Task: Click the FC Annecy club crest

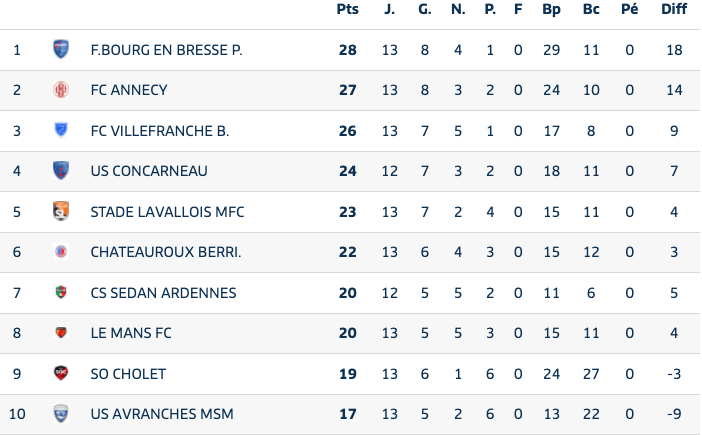Action: point(61,90)
